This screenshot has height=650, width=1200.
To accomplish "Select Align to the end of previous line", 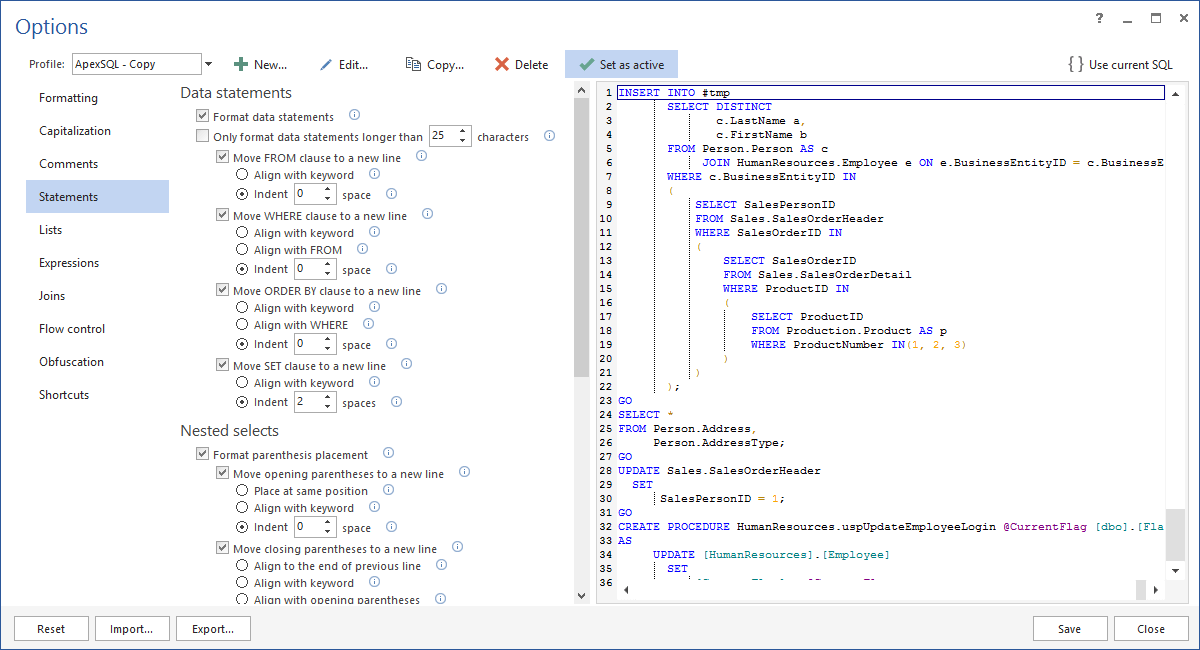I will pyautogui.click(x=242, y=566).
